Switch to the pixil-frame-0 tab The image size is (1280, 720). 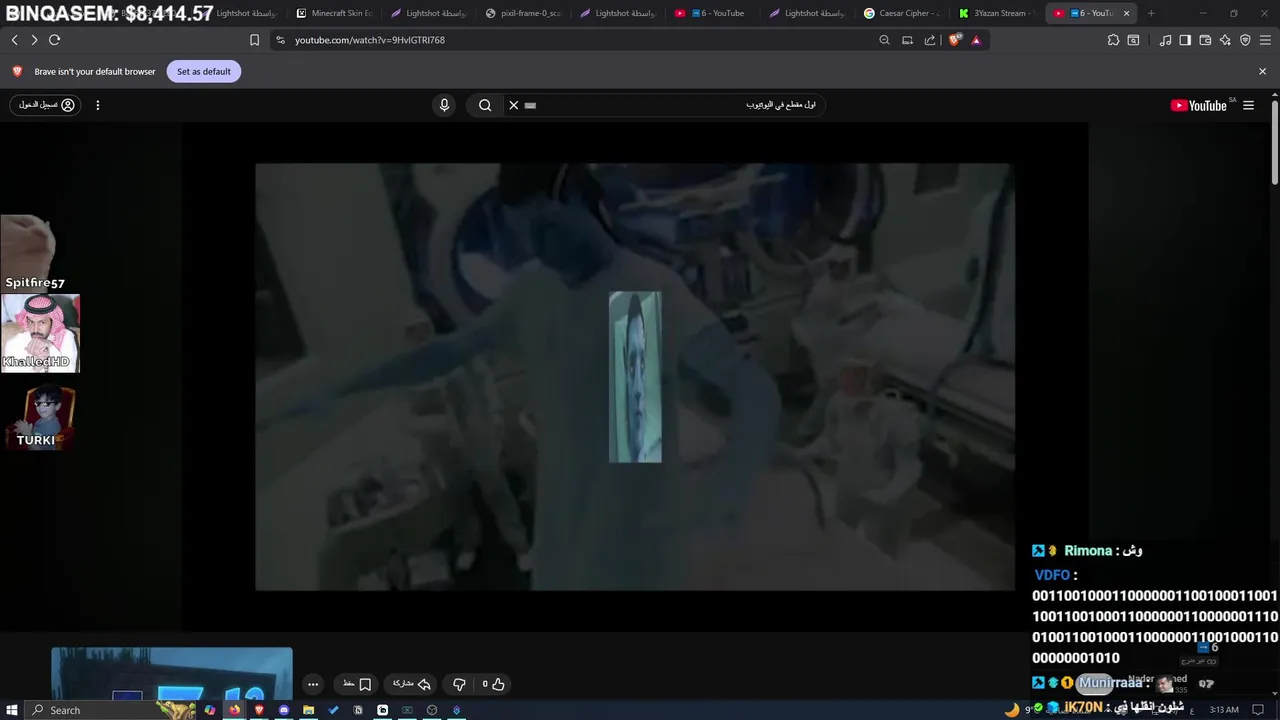[x=524, y=13]
